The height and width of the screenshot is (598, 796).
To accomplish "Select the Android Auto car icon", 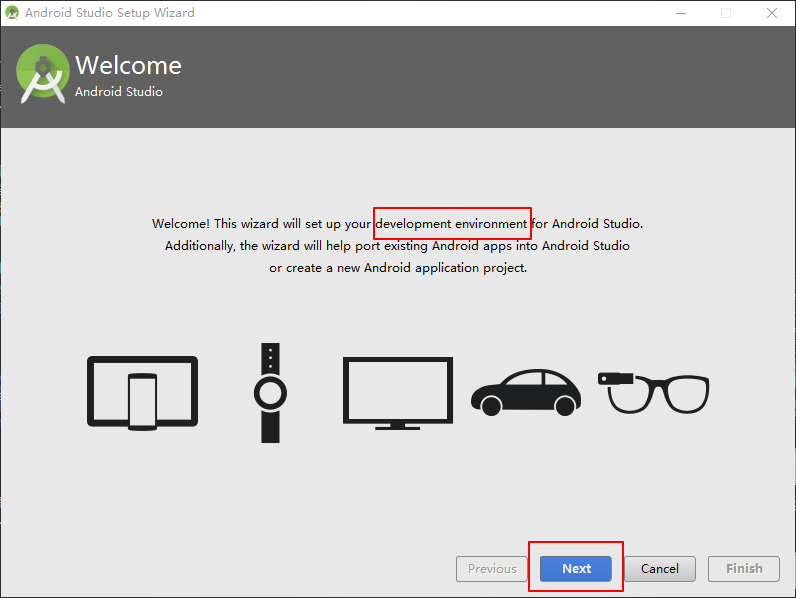I will [526, 392].
